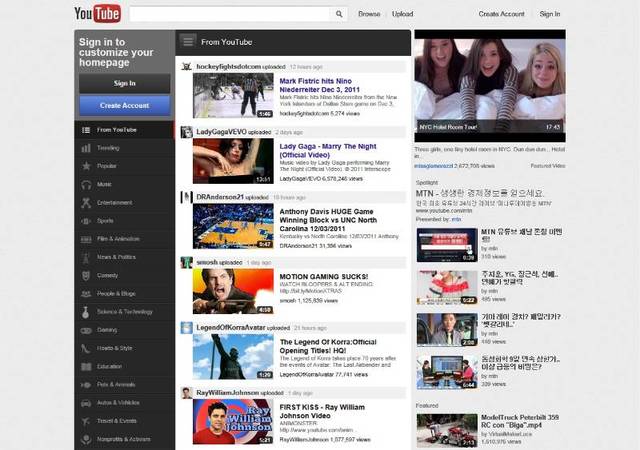
Task: Open the ModelTruck Peterbilt 359 thumbnail
Action: pos(447,430)
